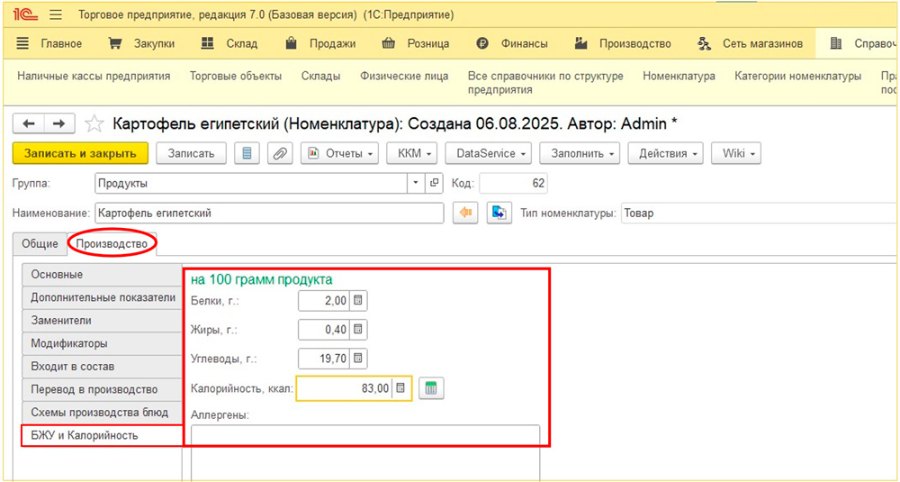Open the Торговые объекты link
Screen dimensions: 900x482
(x=236, y=76)
